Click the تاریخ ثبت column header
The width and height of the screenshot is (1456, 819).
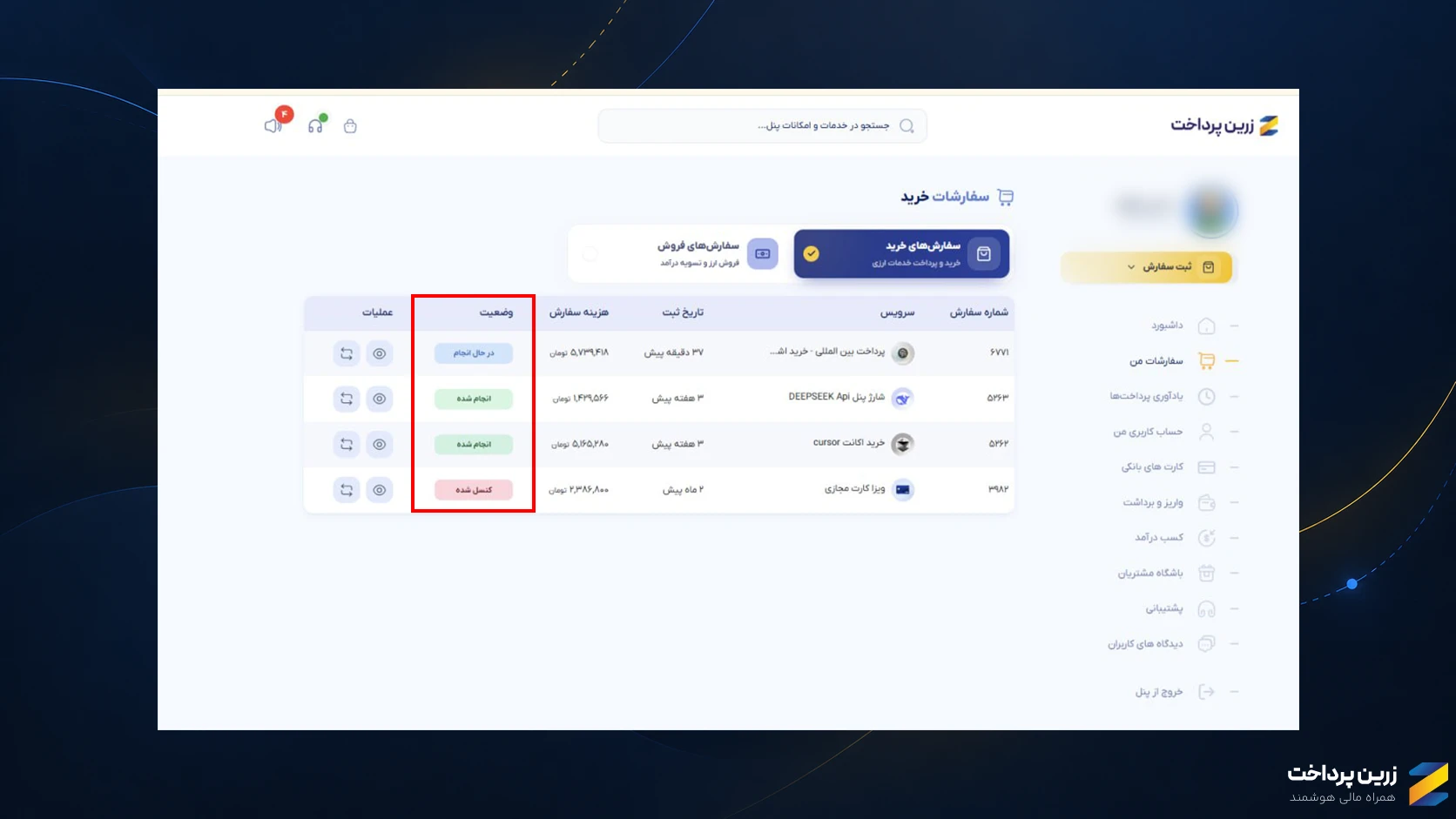point(683,312)
